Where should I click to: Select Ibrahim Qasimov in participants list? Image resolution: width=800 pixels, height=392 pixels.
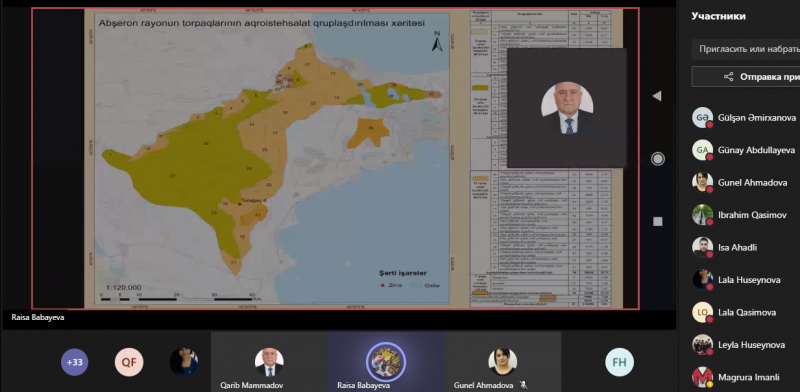746,215
